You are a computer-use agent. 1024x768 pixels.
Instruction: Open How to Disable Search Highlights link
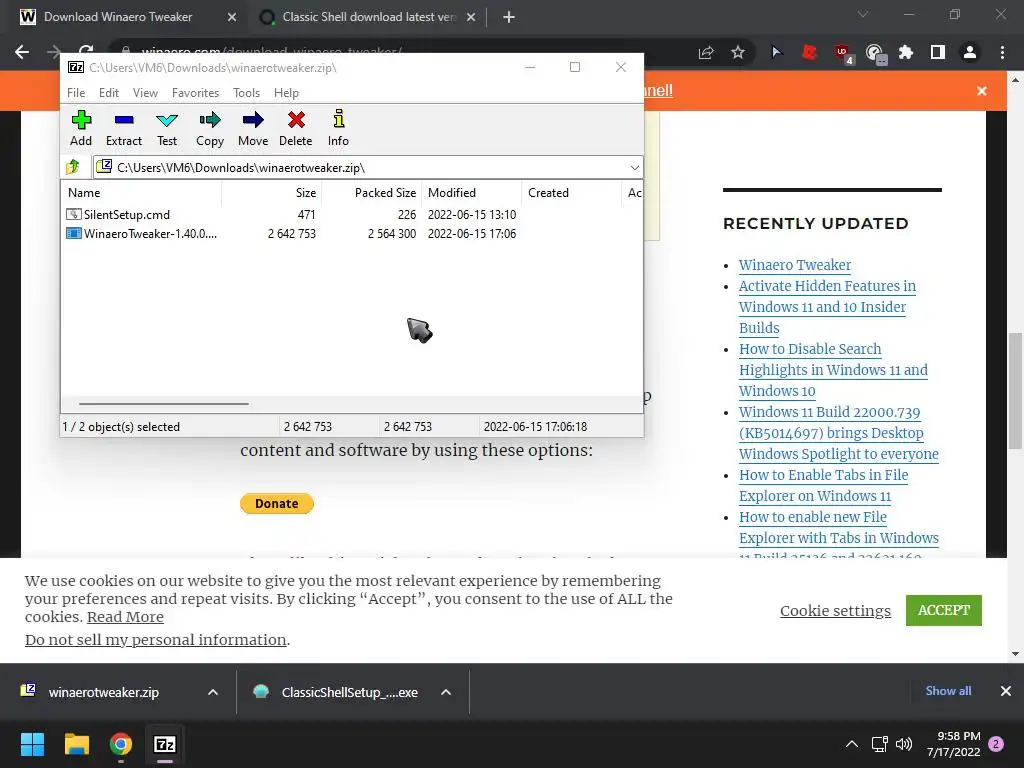click(833, 370)
